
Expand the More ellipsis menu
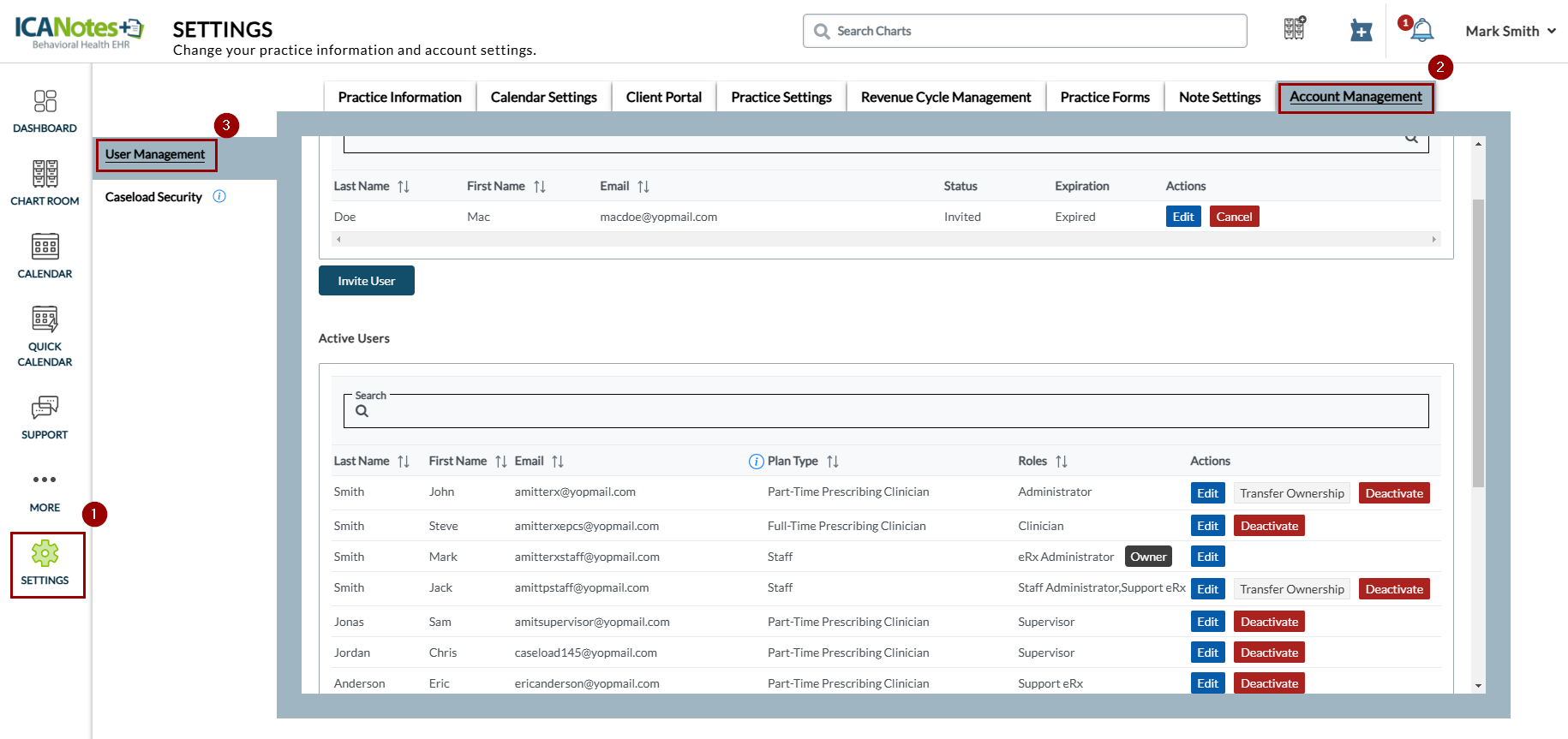tap(45, 480)
